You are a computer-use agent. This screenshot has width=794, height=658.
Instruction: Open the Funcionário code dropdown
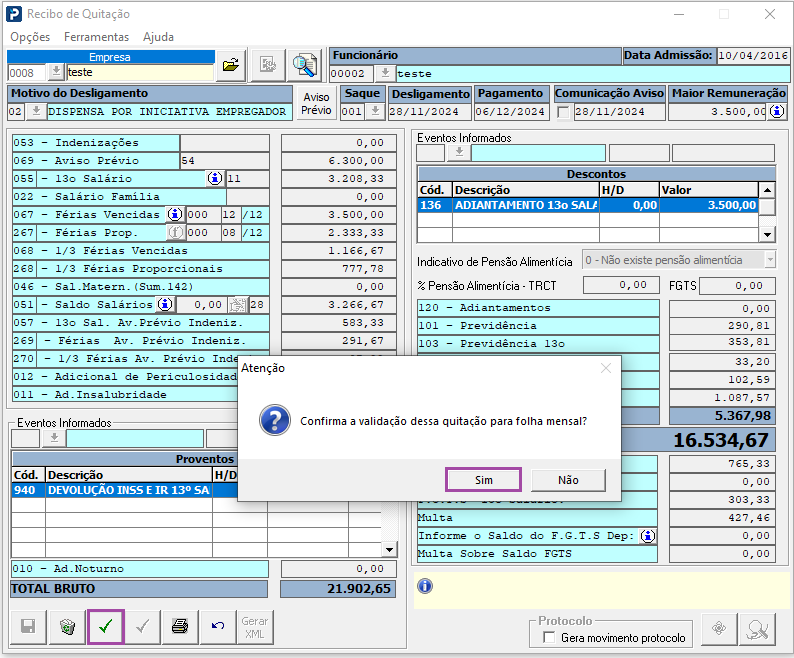click(385, 74)
